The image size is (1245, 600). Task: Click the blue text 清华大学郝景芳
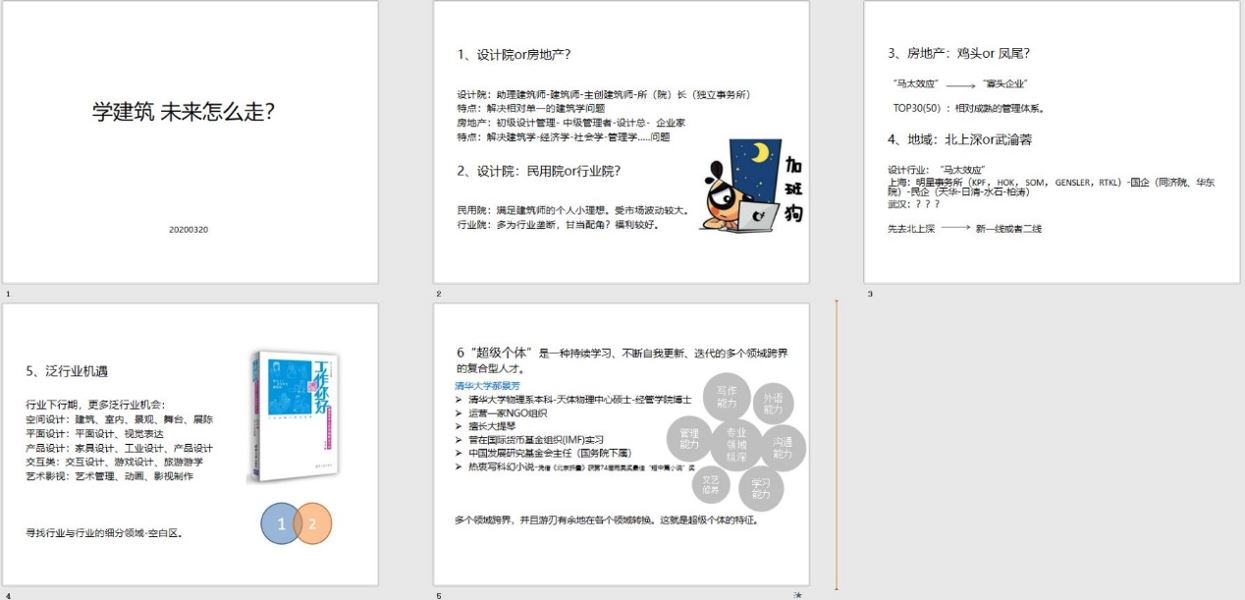click(x=487, y=385)
